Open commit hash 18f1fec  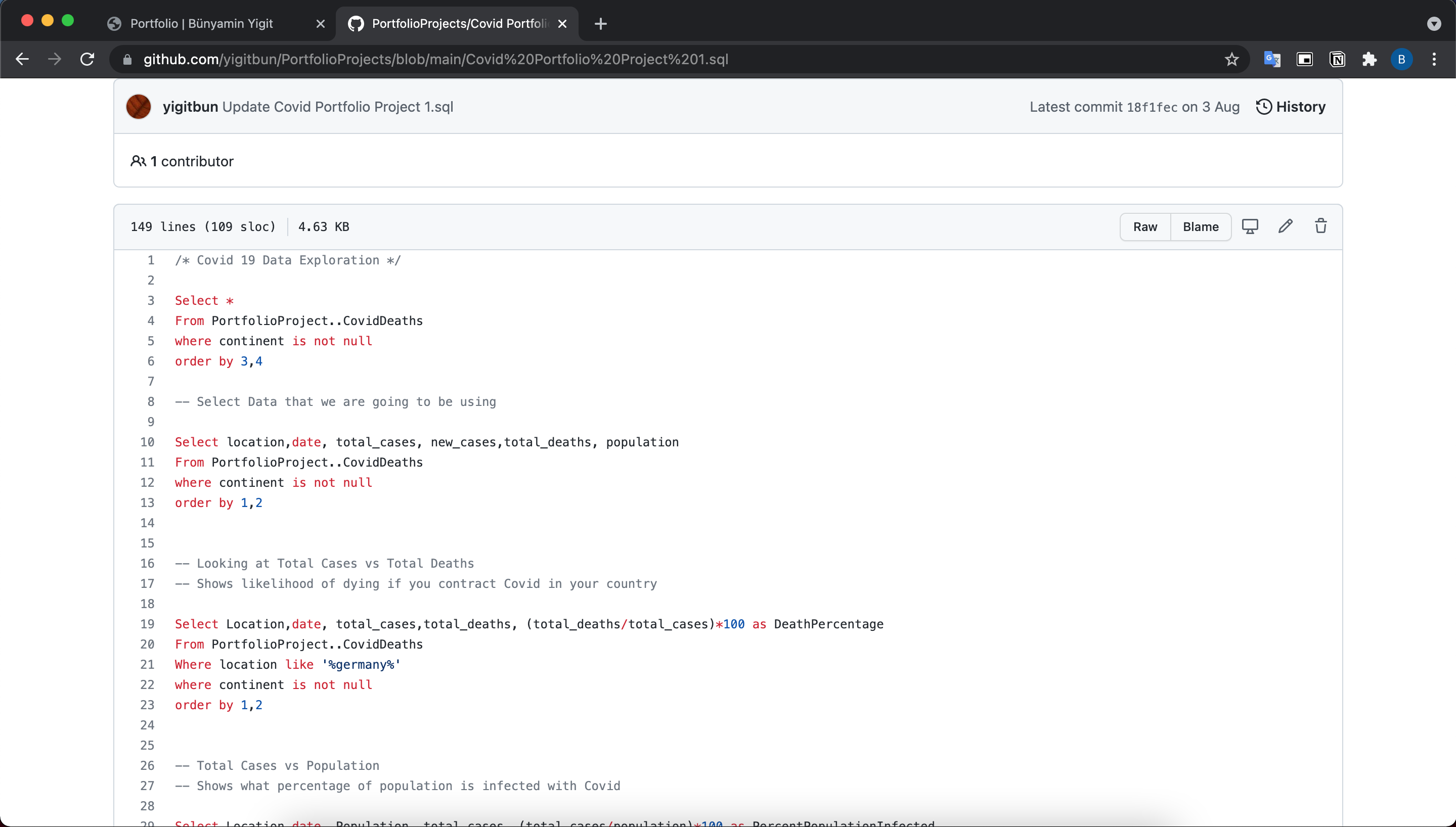point(1152,107)
